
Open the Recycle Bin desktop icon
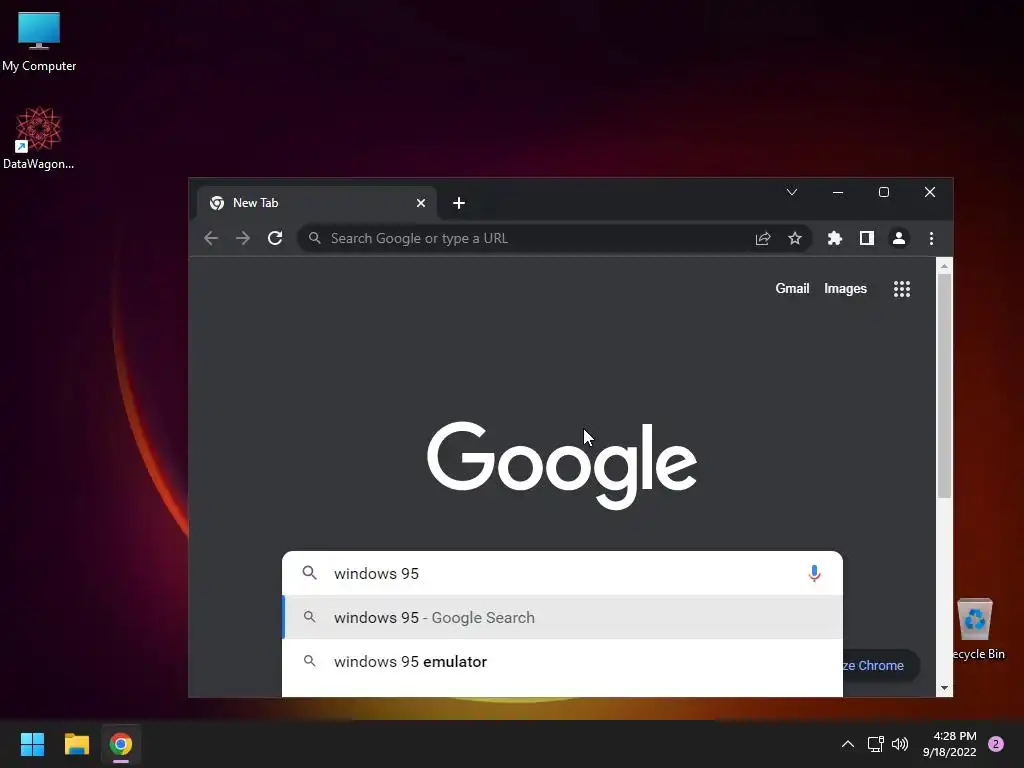(x=977, y=628)
